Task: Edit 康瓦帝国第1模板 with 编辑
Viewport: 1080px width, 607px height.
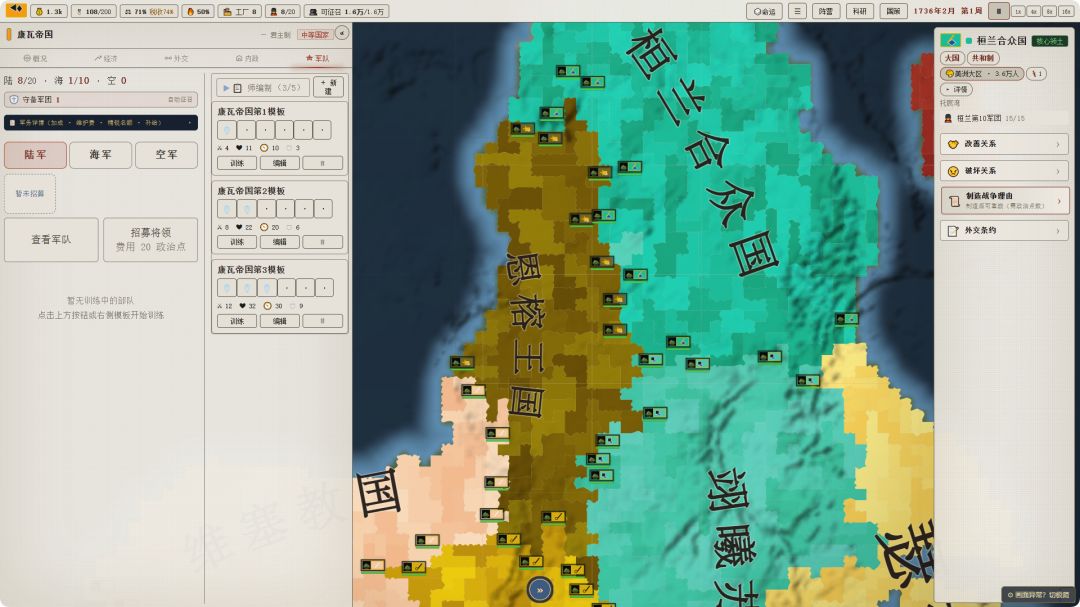Action: coord(280,163)
